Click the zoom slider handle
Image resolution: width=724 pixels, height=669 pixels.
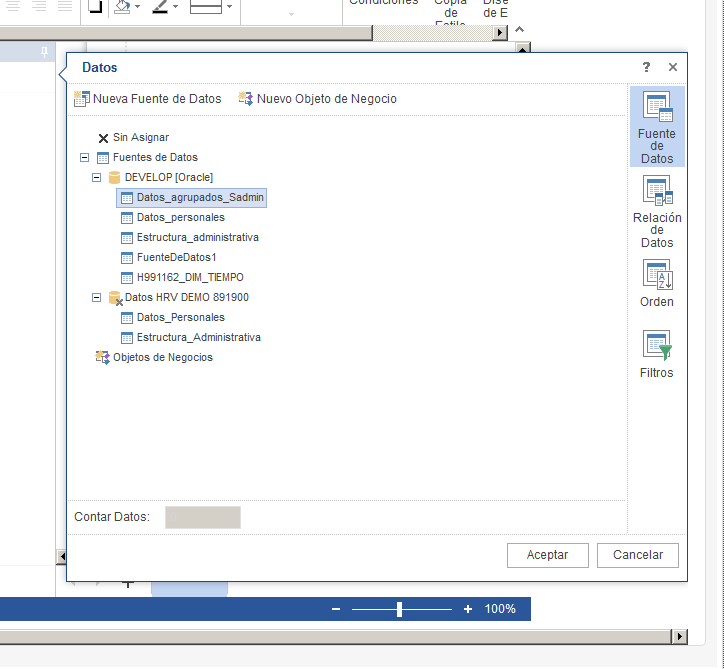(x=399, y=609)
